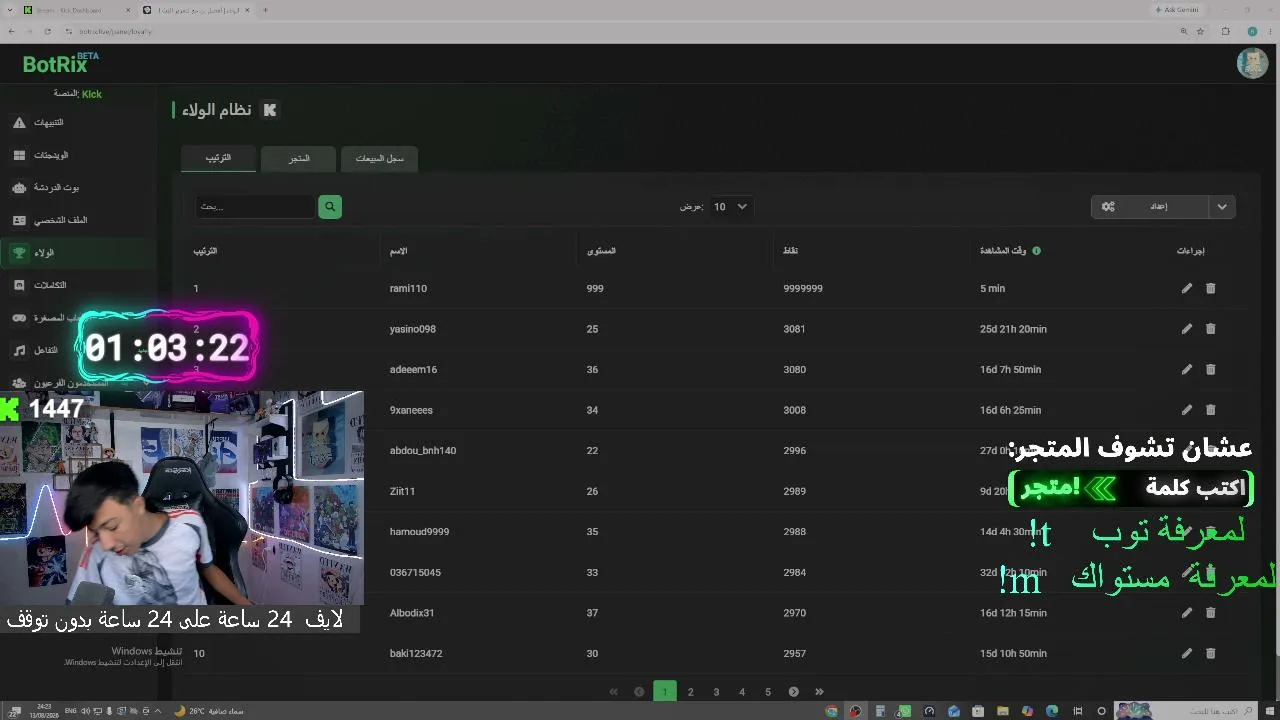Switch to the سجل المبيعات tab
Viewport: 1280px width, 720px height.
point(379,158)
